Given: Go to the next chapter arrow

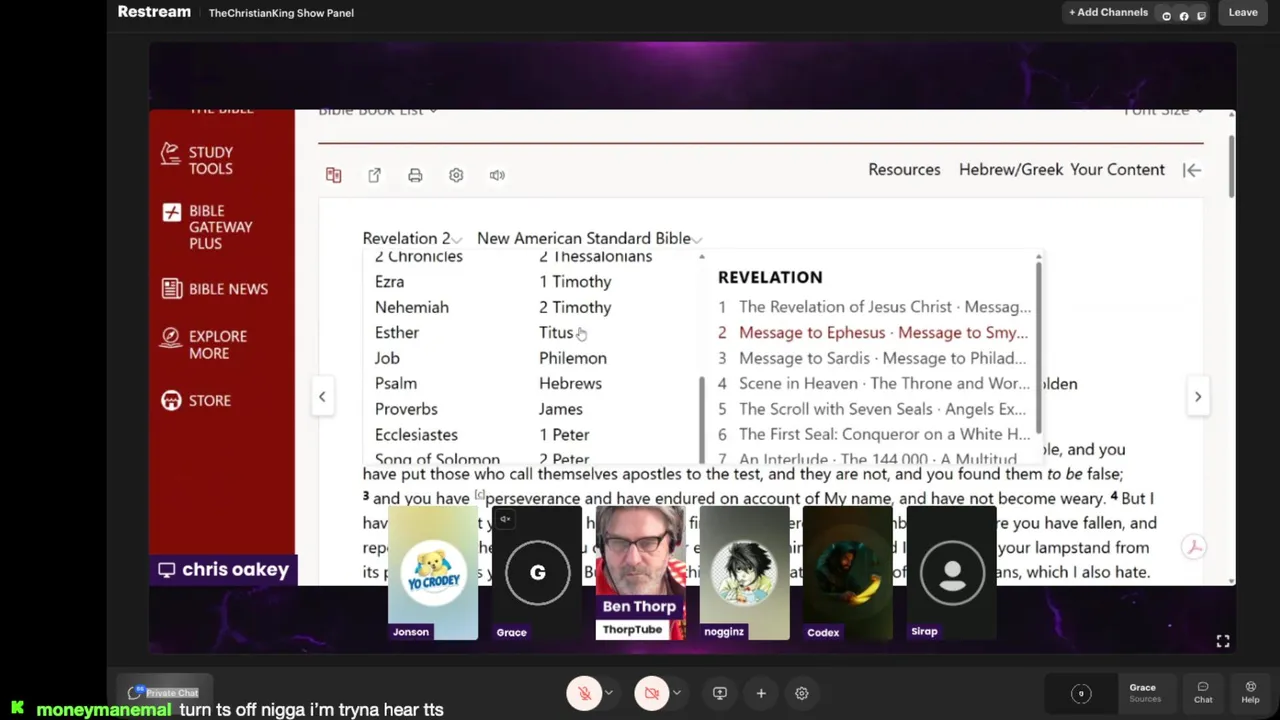Looking at the screenshot, I should (1198, 397).
